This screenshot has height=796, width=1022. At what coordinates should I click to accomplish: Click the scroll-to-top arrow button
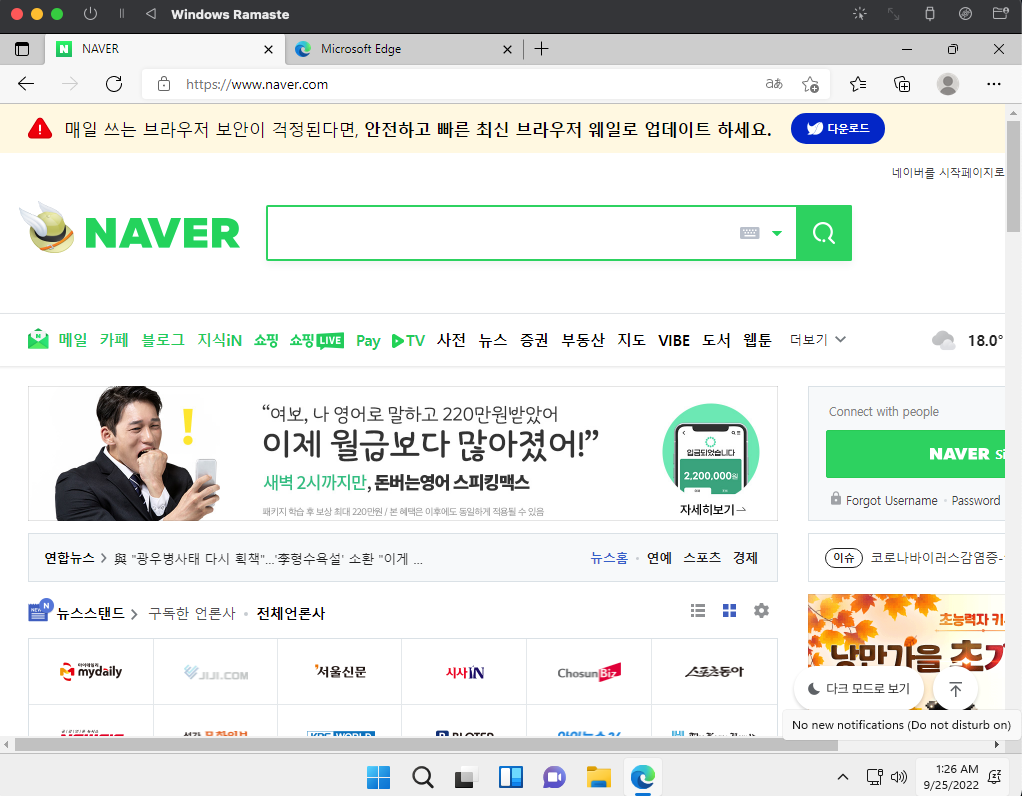click(x=956, y=689)
